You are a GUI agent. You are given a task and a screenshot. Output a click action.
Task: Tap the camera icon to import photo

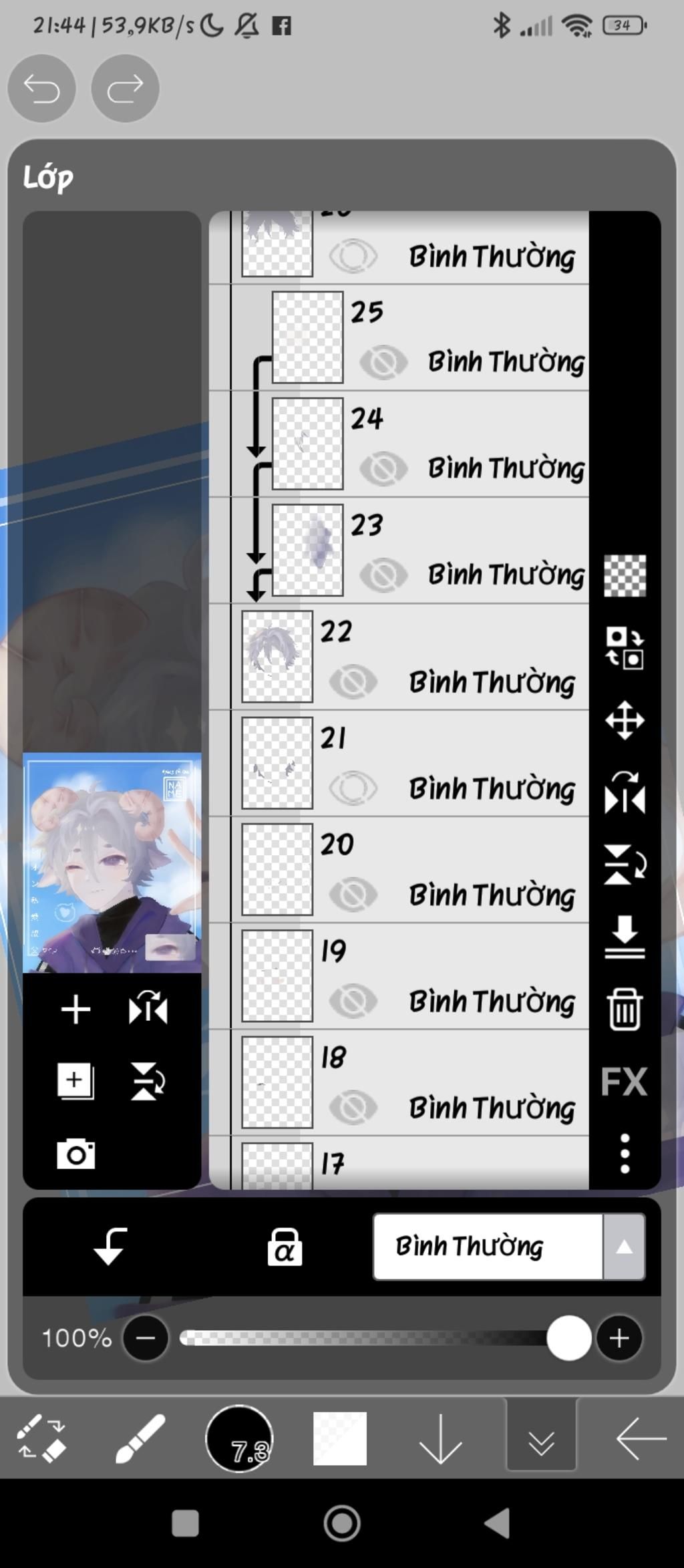coord(75,1154)
